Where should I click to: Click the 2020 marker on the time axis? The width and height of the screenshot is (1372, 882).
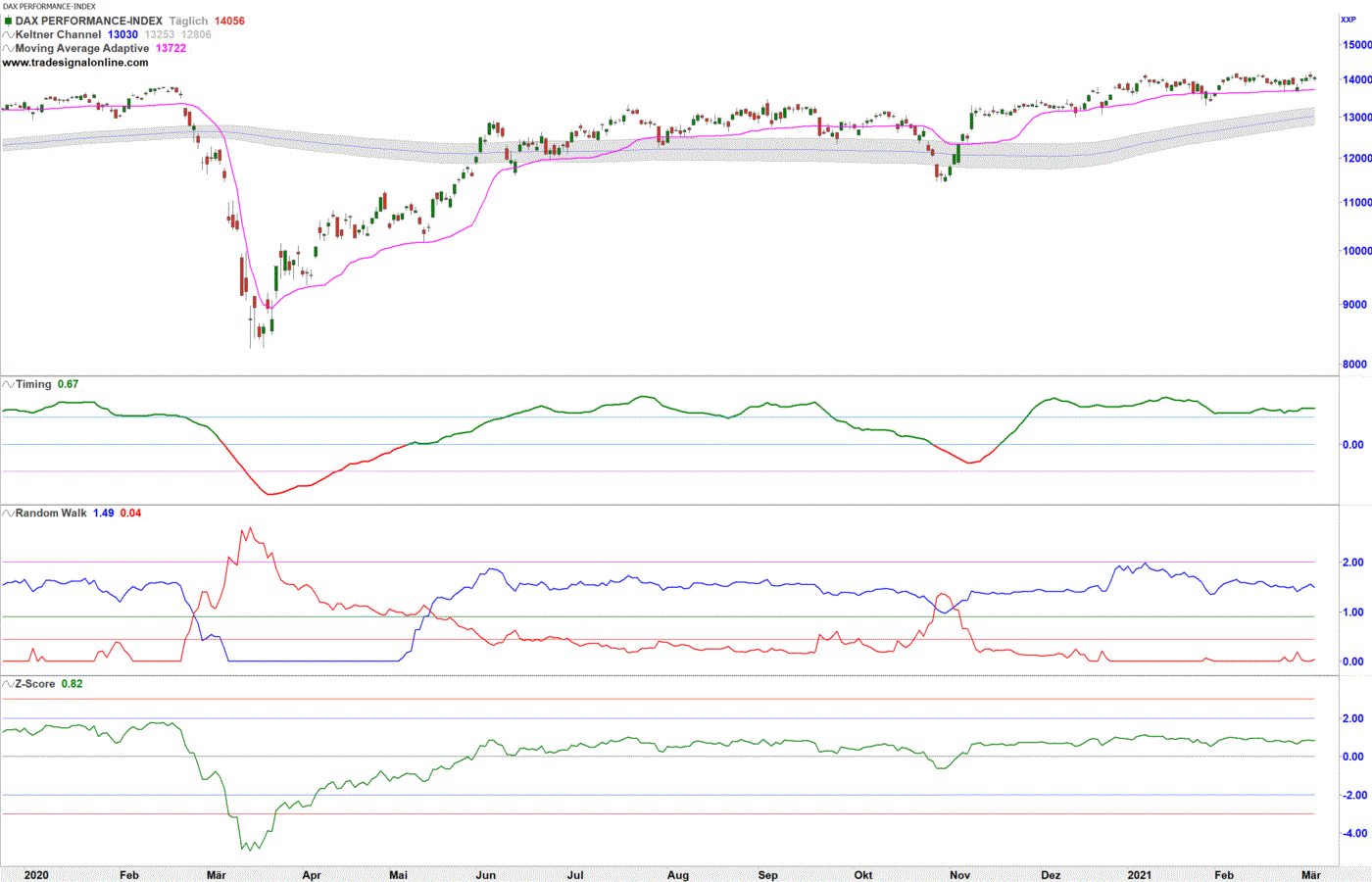coord(36,875)
